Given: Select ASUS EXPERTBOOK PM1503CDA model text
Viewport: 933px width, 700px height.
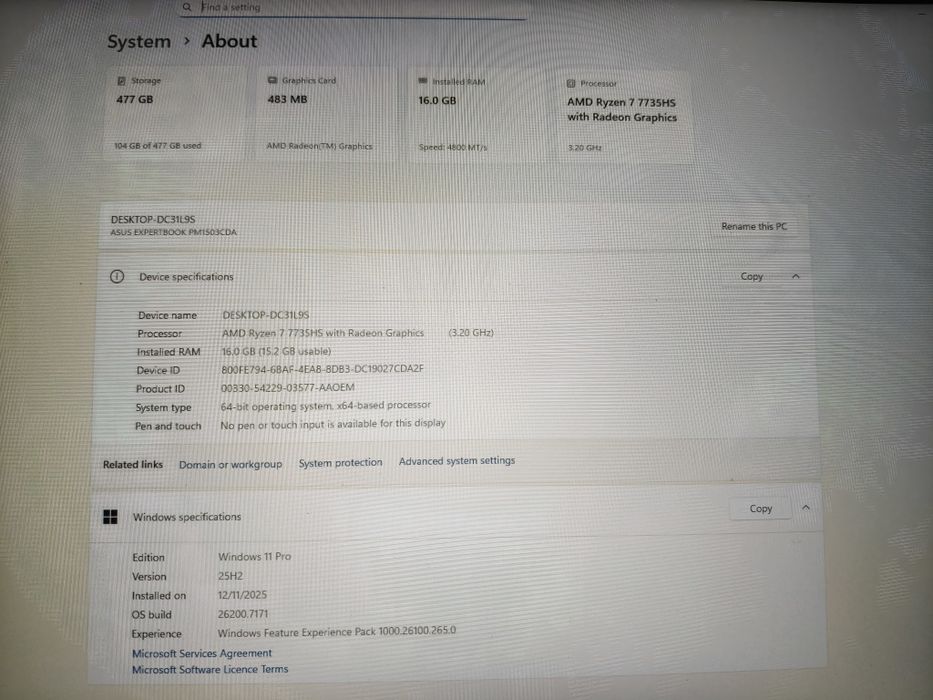Looking at the screenshot, I should [173, 232].
